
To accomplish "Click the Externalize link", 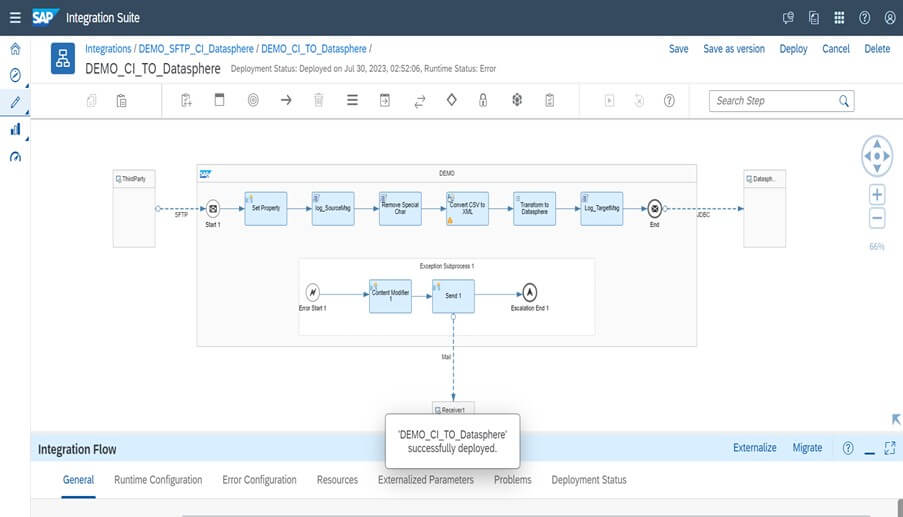I will pos(754,448).
